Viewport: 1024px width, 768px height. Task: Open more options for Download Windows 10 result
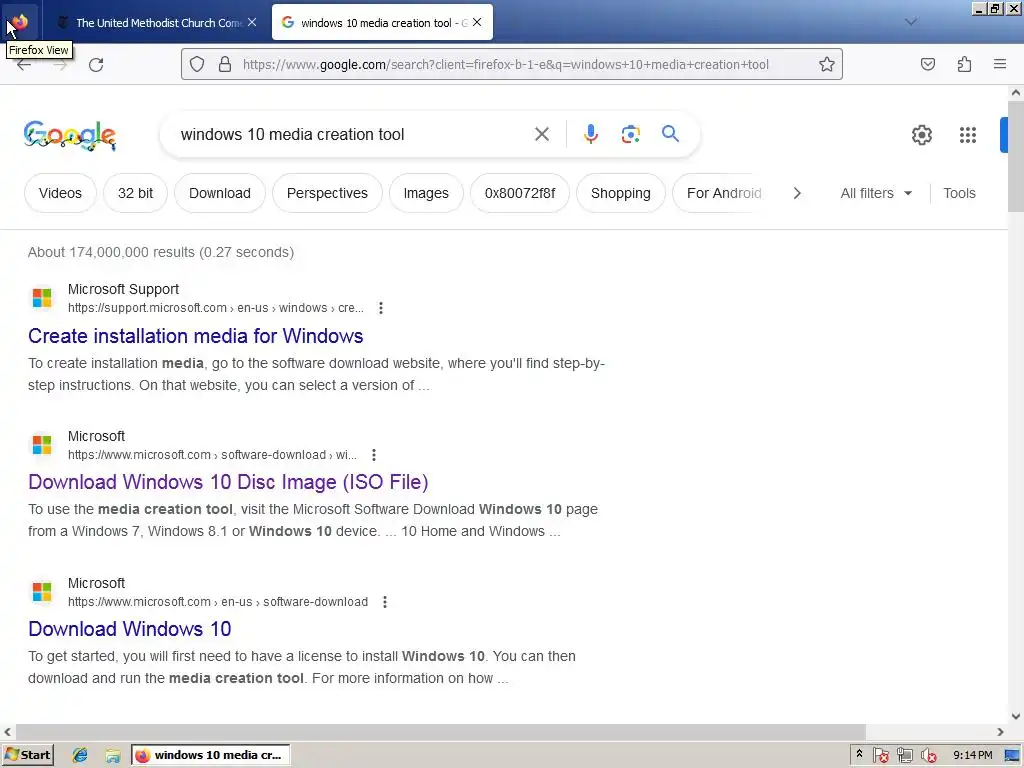point(385,601)
